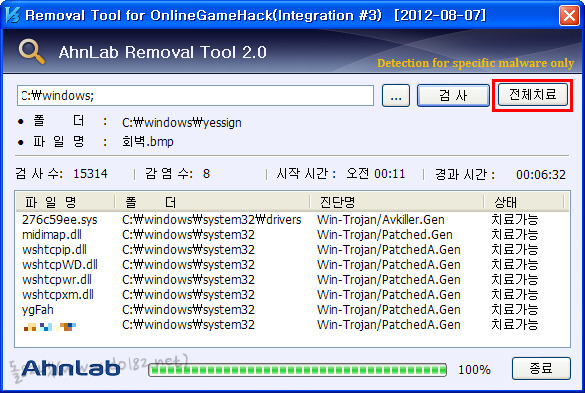Click start time 오전 00:11

pos(375,174)
